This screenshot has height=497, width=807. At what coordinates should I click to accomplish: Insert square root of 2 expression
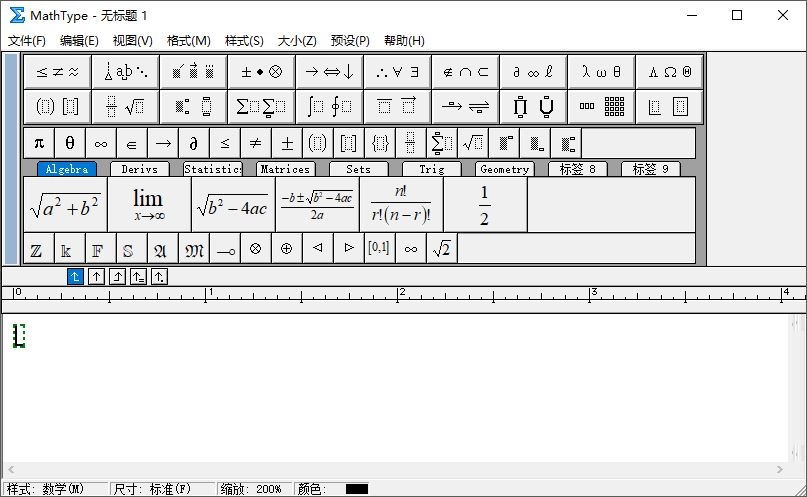click(x=442, y=248)
